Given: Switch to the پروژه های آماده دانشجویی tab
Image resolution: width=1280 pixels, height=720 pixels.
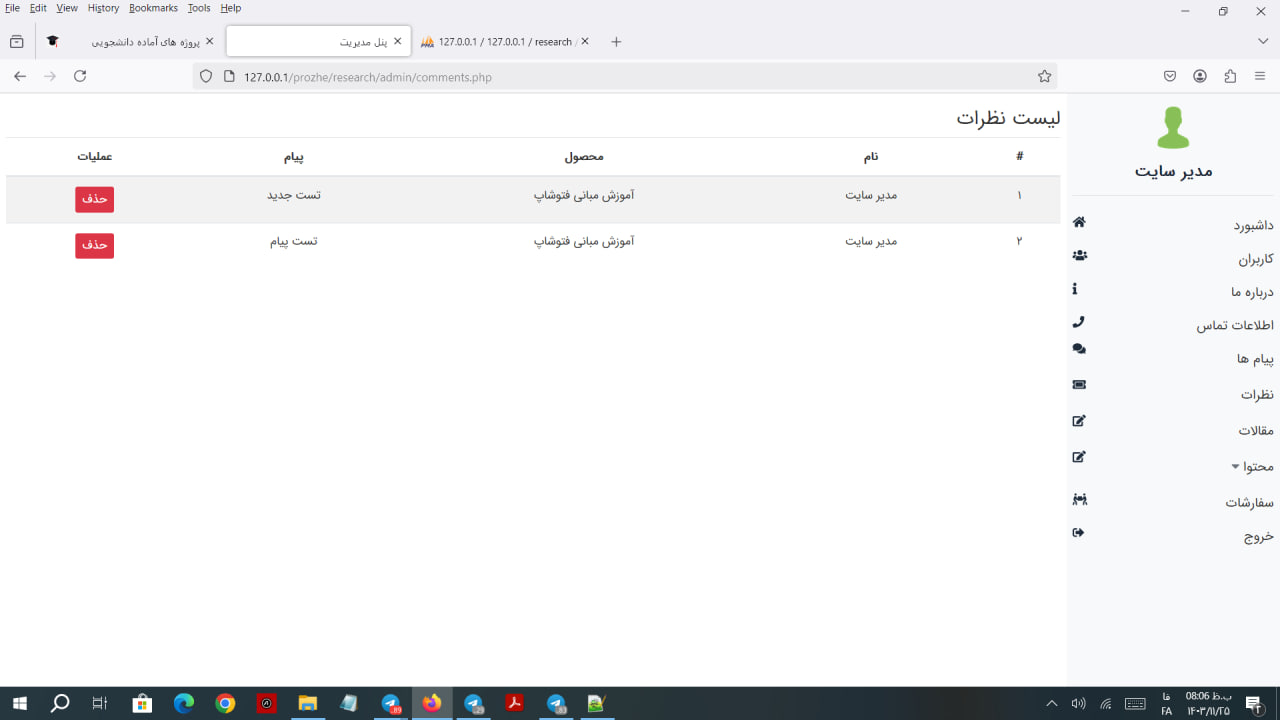Looking at the screenshot, I should 130,41.
